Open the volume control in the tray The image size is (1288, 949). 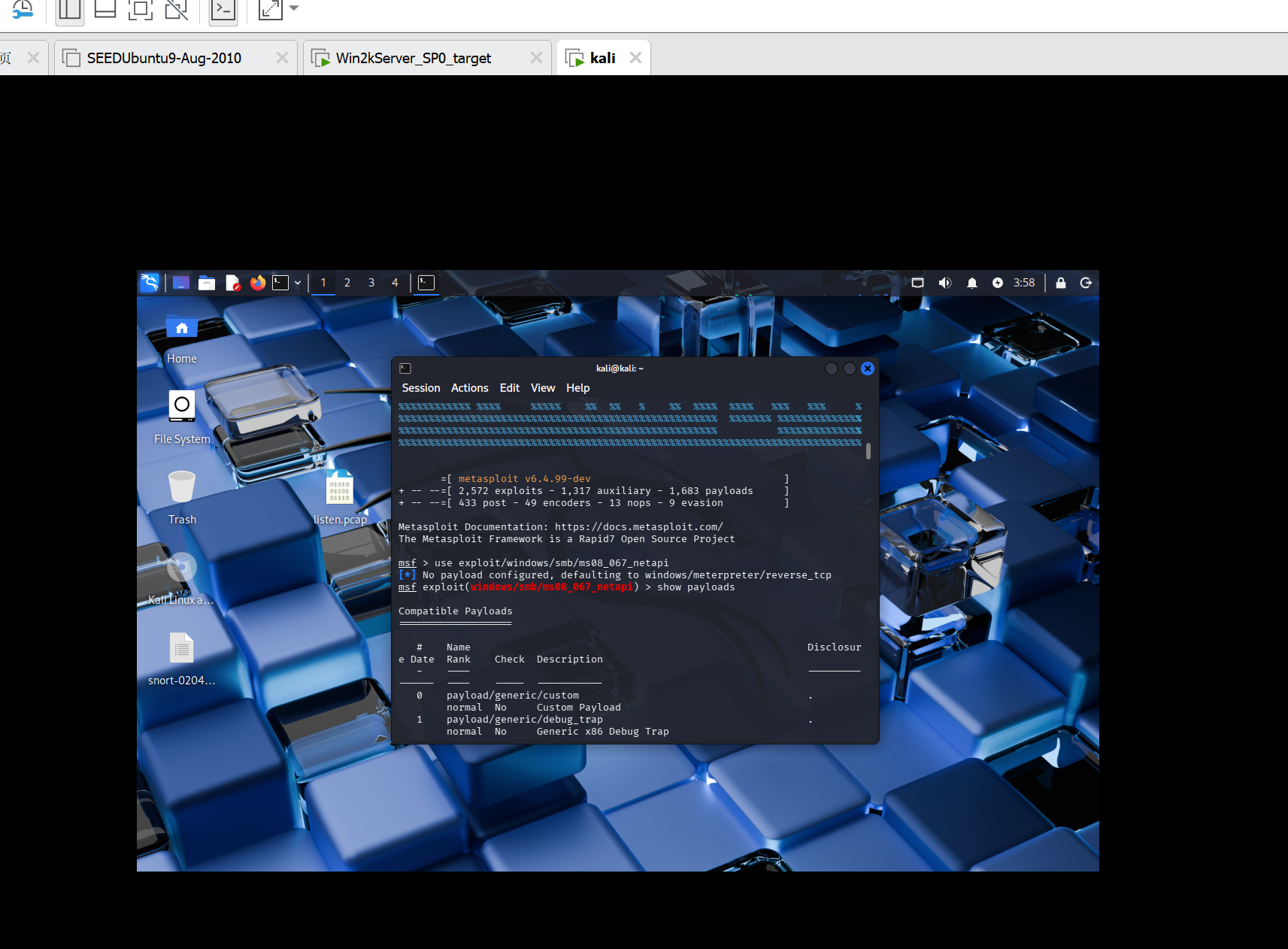[x=945, y=283]
